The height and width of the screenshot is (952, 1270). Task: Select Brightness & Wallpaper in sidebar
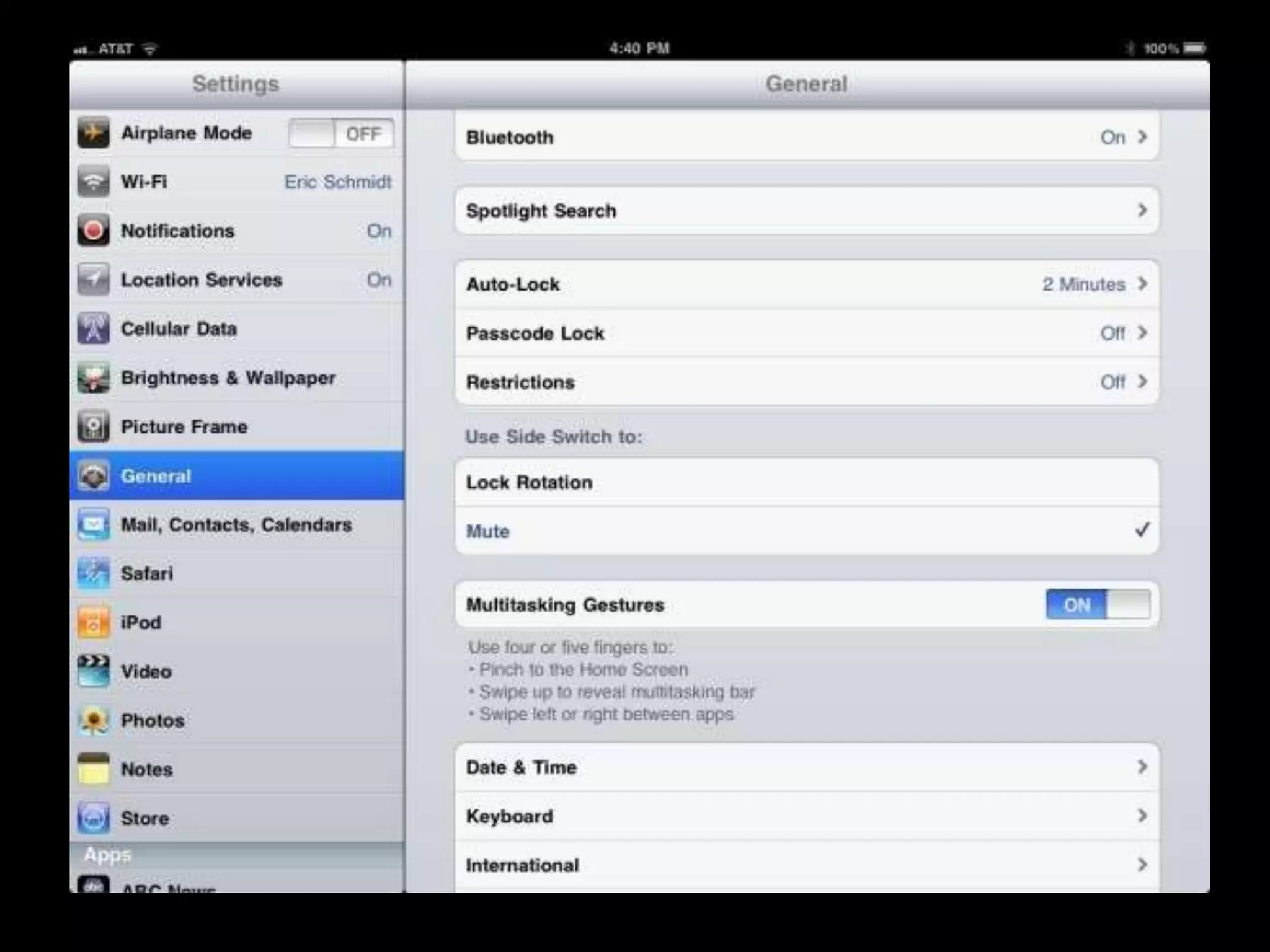[x=237, y=377]
